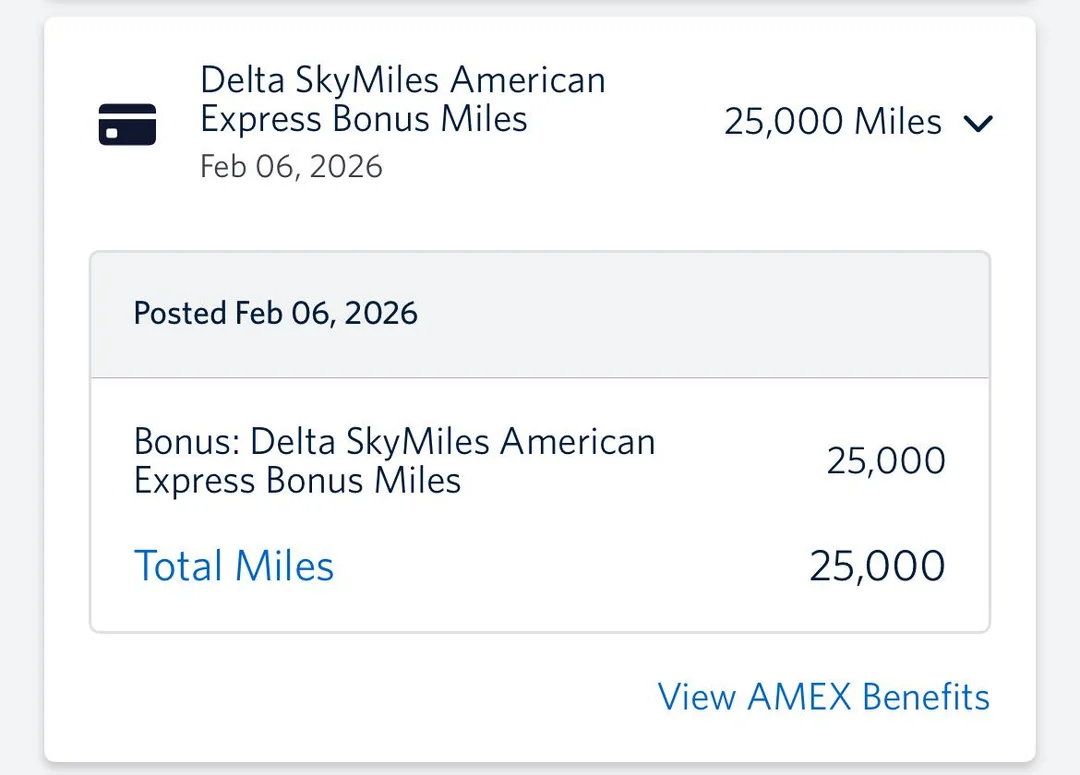Image resolution: width=1080 pixels, height=775 pixels.
Task: Click the AMEX word in benefits link
Action: coord(799,697)
